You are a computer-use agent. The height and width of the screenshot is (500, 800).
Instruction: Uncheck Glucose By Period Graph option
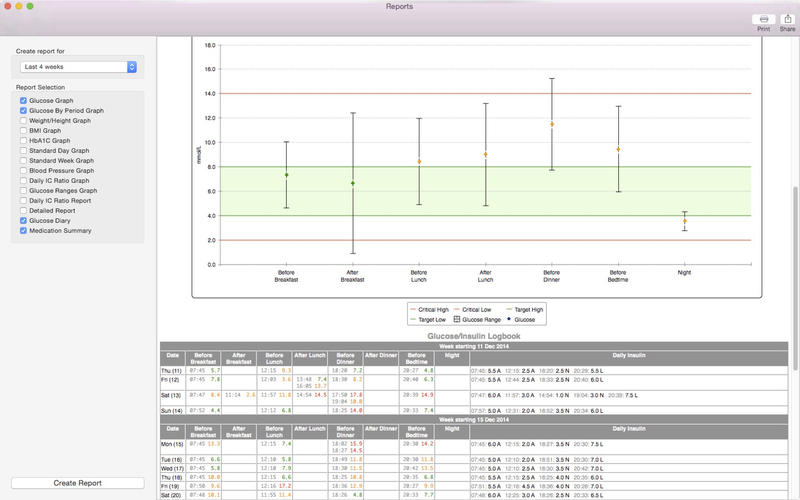point(23,111)
